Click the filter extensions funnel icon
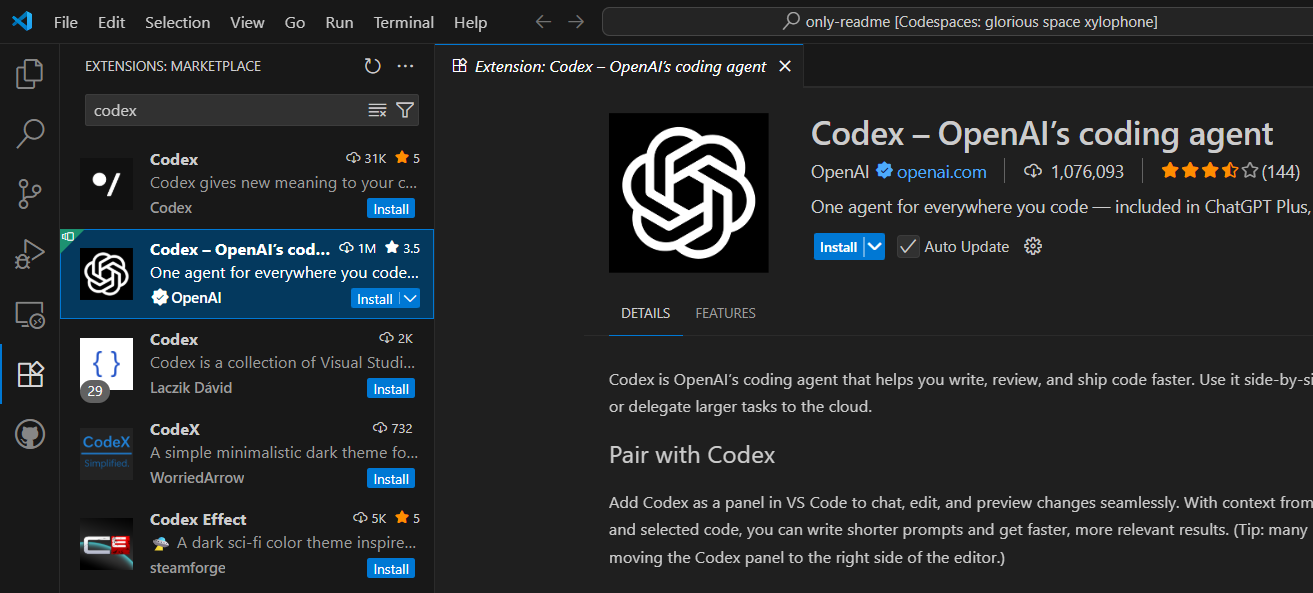 tap(404, 110)
